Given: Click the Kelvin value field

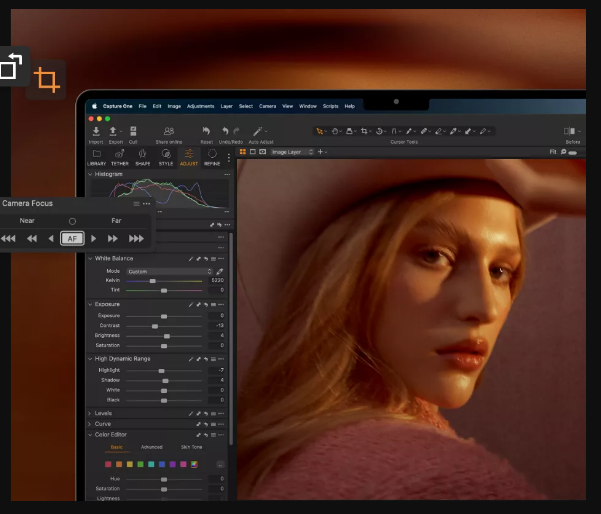Looking at the screenshot, I should [x=217, y=281].
